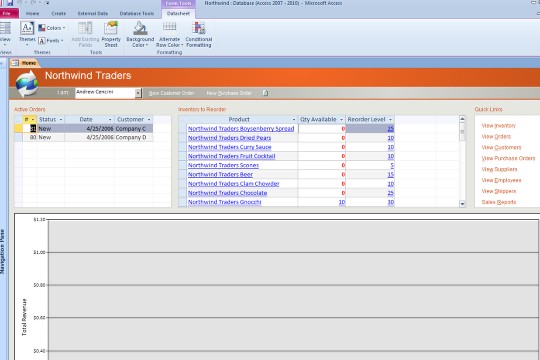Image resolution: width=540 pixels, height=360 pixels.
Task: Open the Property Sheet
Action: click(x=111, y=34)
